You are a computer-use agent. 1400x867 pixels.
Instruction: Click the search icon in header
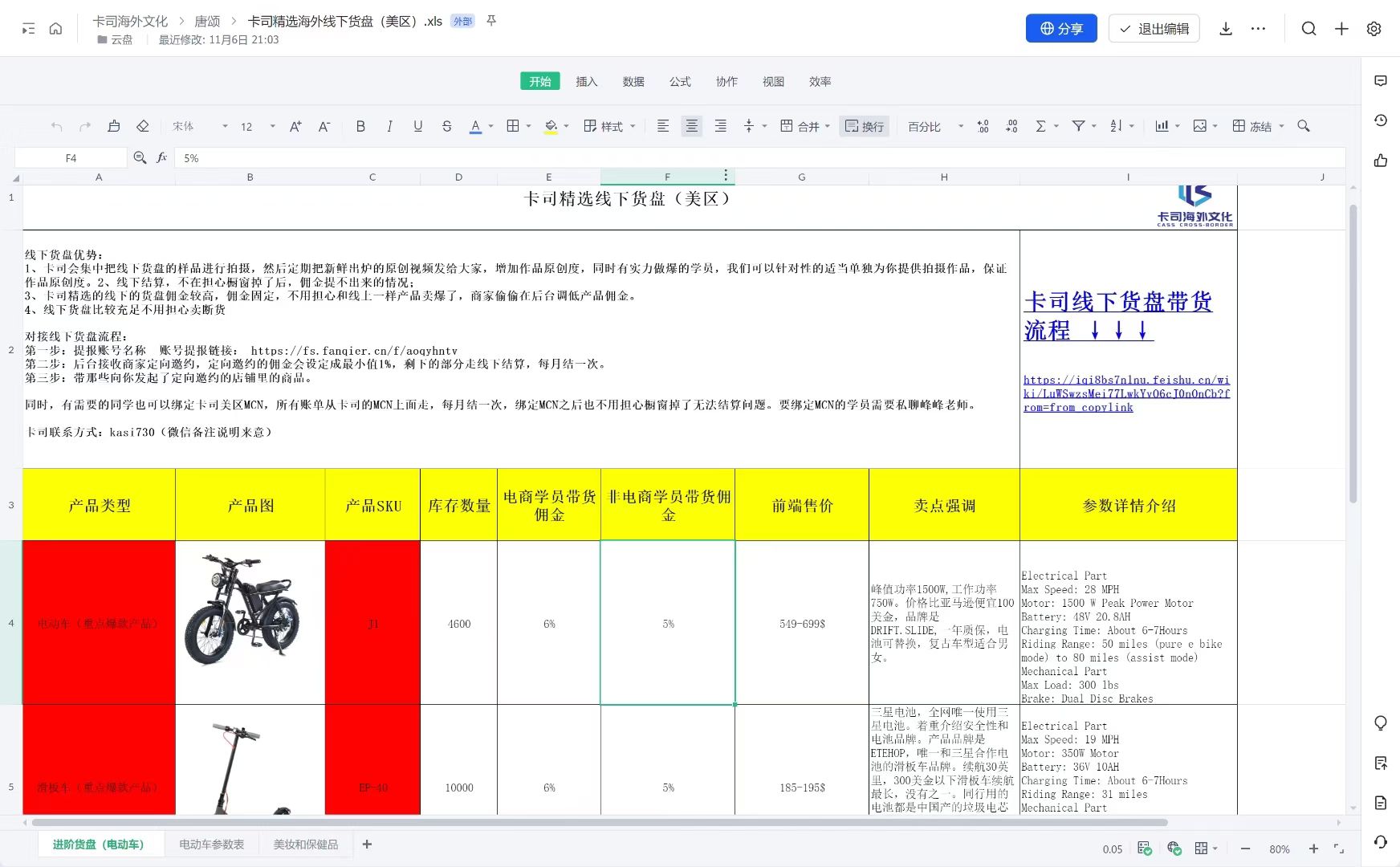point(1308,29)
